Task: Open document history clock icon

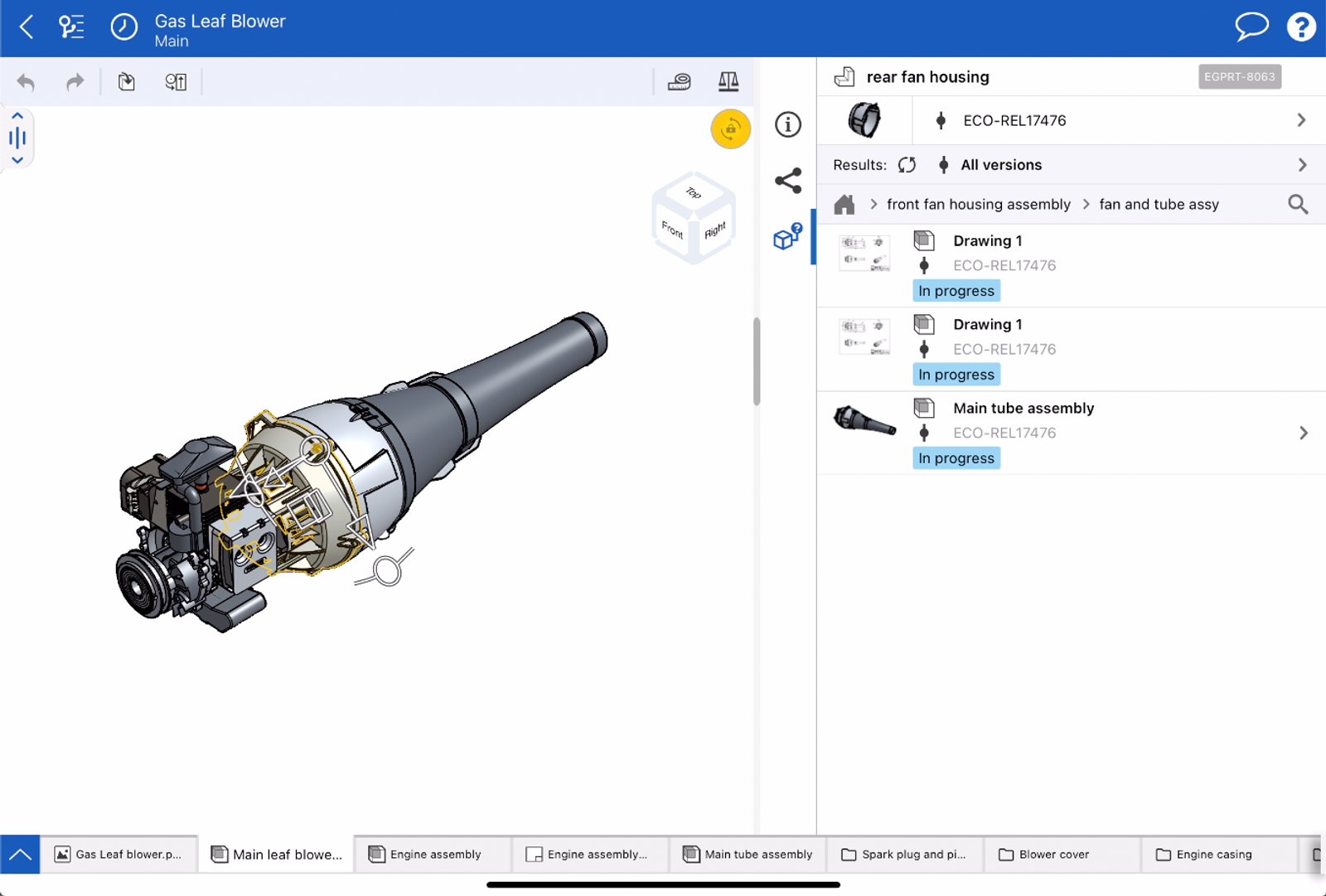Action: 123,27
